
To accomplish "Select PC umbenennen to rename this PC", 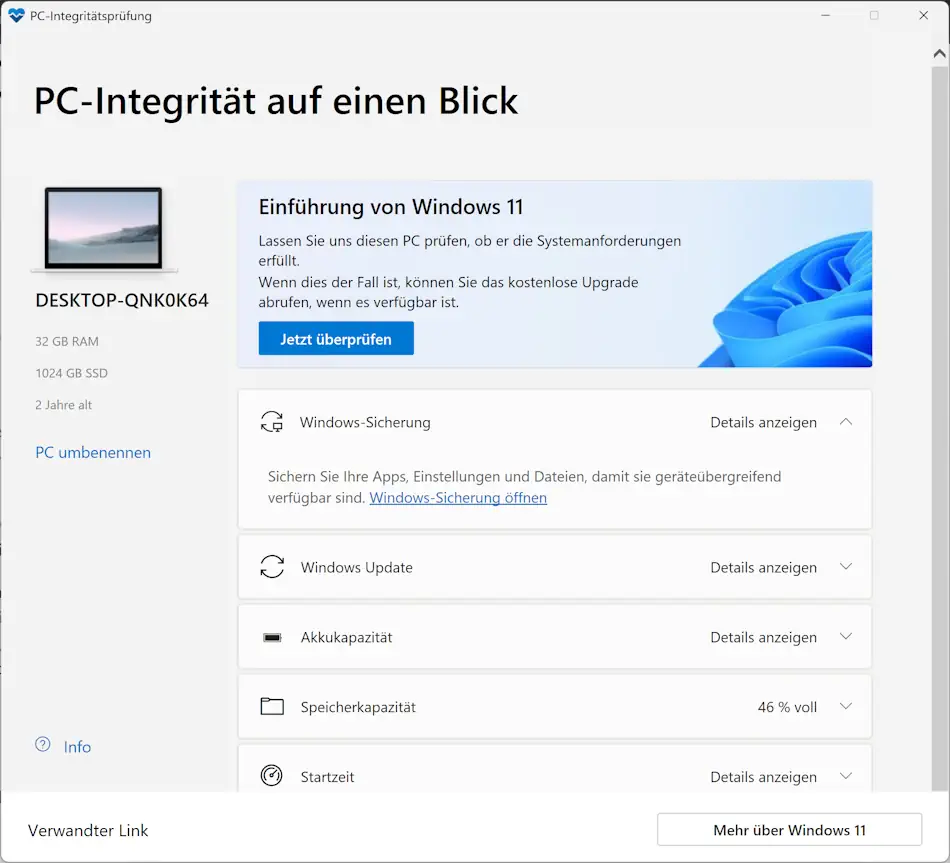I will pos(92,452).
